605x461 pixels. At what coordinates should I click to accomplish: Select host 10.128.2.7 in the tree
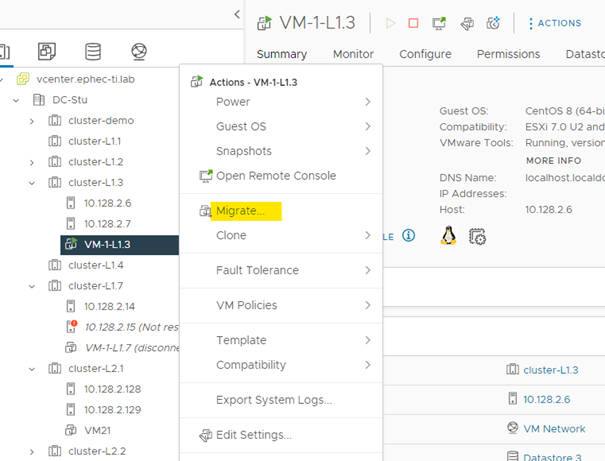tap(108, 224)
